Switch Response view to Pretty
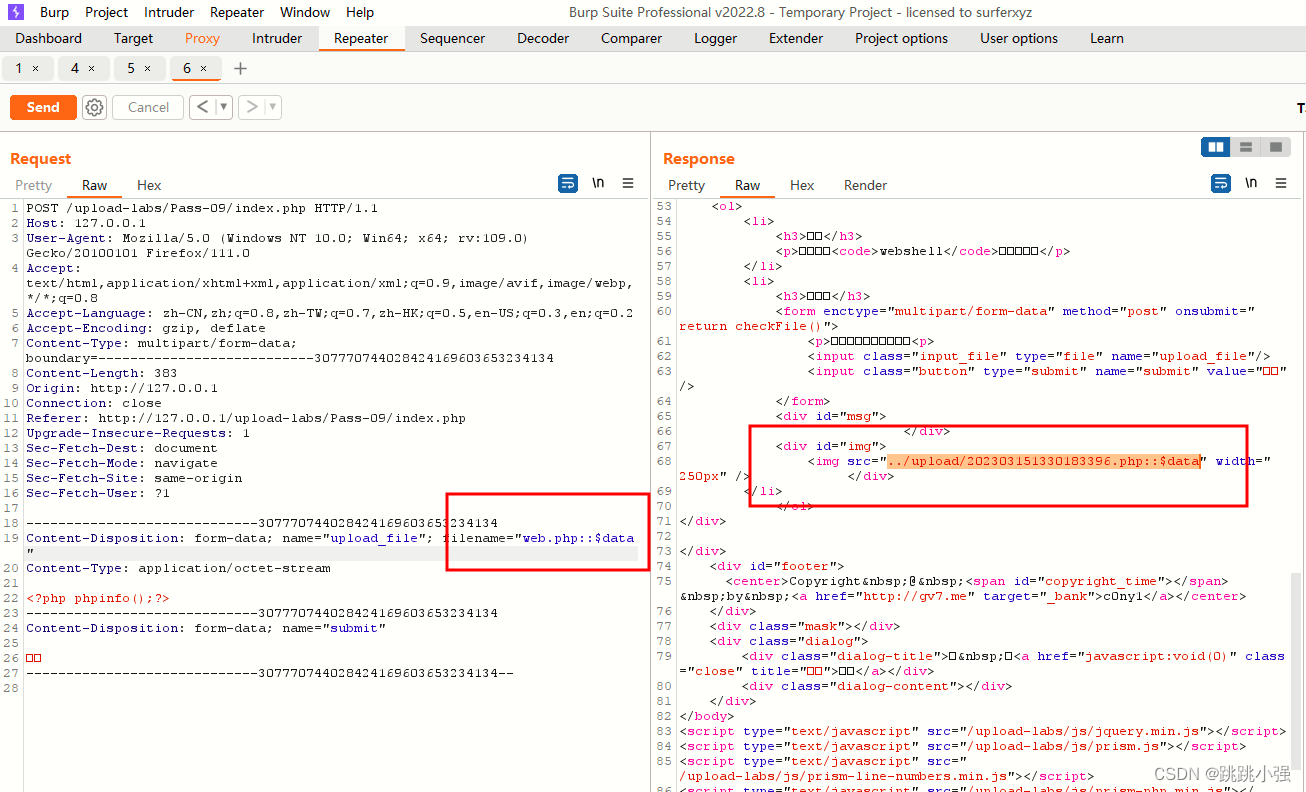1306x792 pixels. [686, 185]
